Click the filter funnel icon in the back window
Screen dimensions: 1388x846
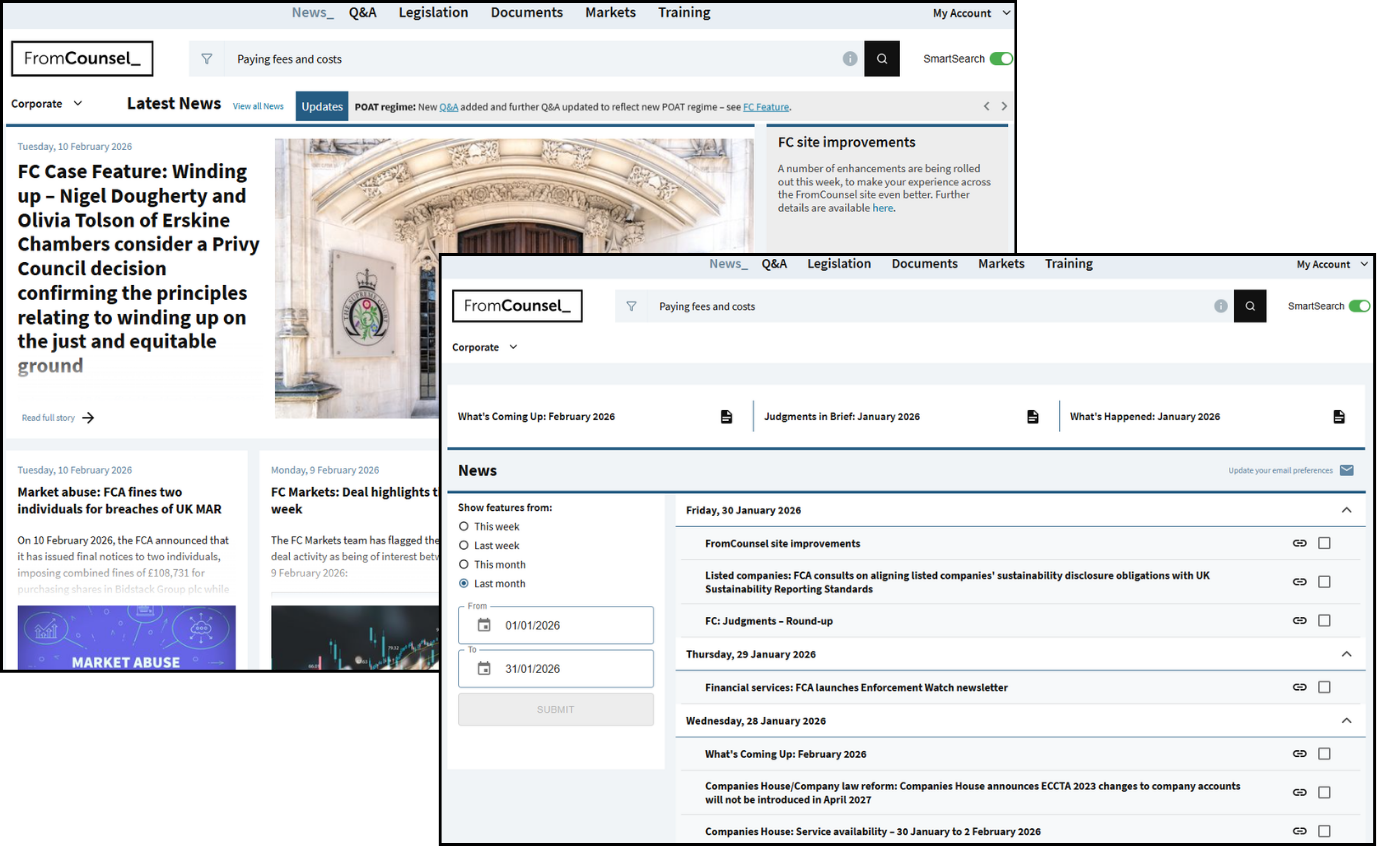click(x=207, y=59)
